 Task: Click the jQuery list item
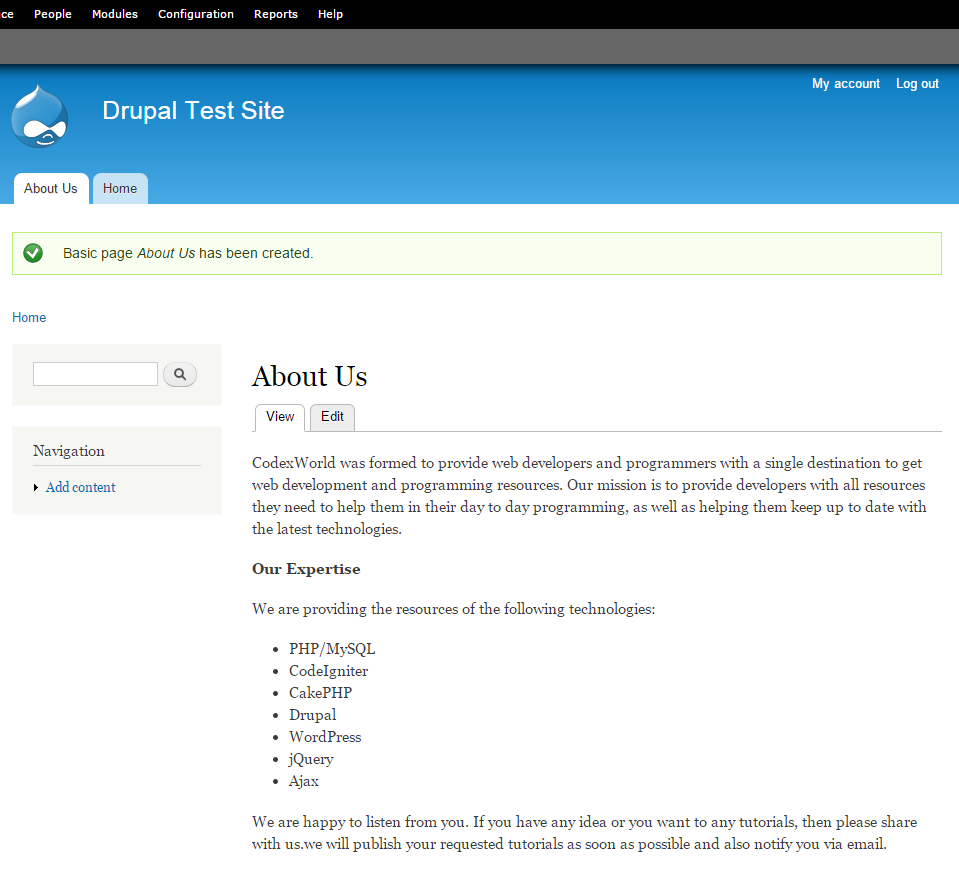[x=311, y=759]
